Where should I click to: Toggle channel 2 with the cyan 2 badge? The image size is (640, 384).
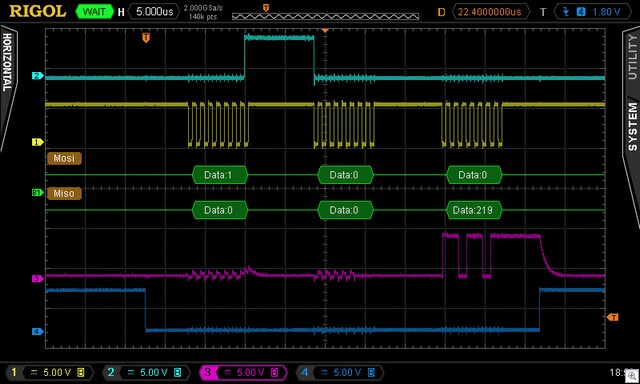pos(111,372)
